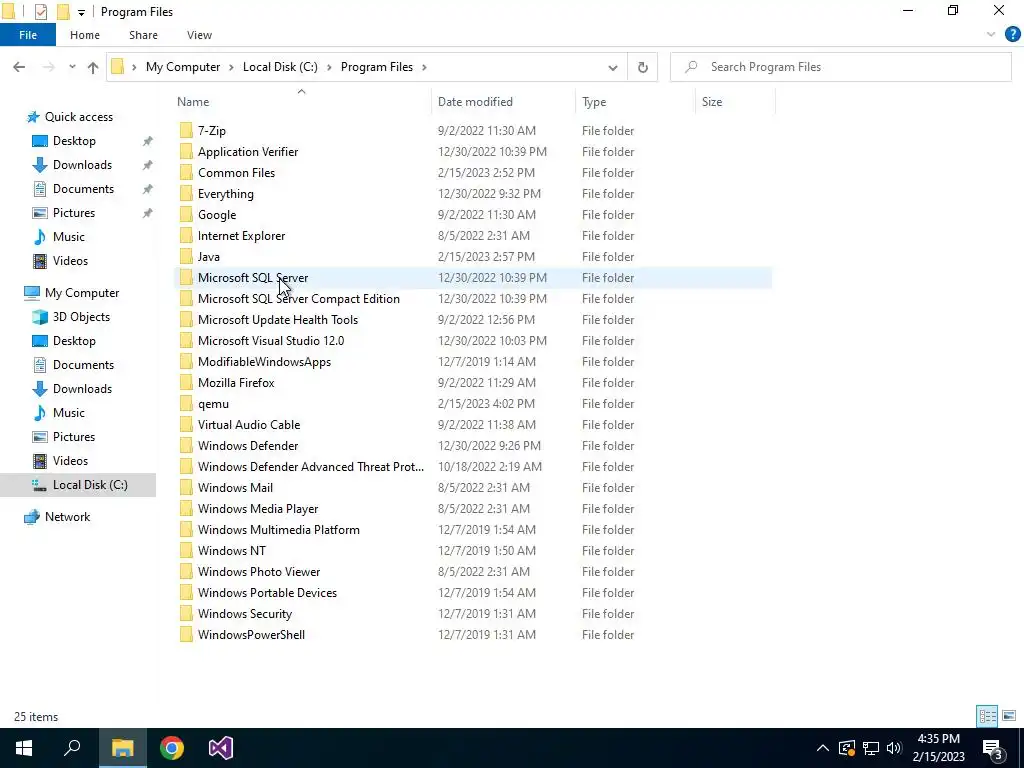
Task: Click the Common Files folder icon
Action: 186,172
